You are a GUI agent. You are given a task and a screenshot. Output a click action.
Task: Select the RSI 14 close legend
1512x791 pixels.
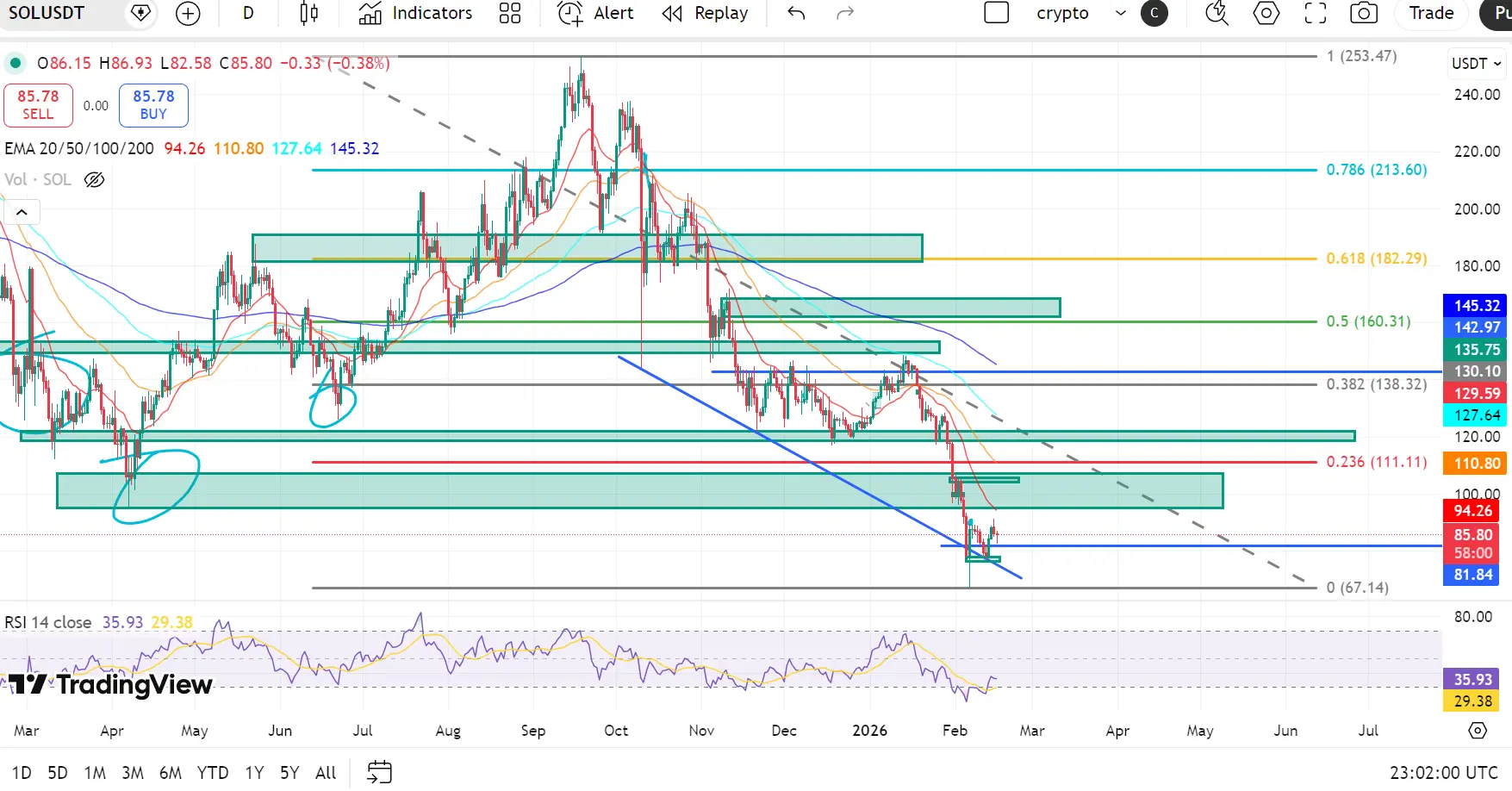(x=48, y=622)
